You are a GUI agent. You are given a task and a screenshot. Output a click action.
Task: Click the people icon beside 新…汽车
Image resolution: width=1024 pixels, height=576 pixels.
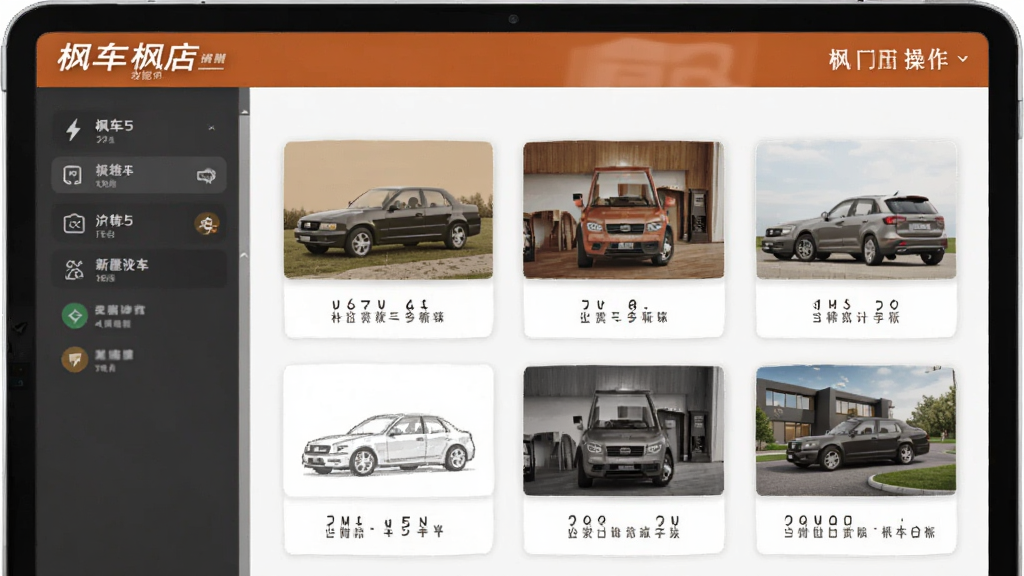click(x=74, y=269)
